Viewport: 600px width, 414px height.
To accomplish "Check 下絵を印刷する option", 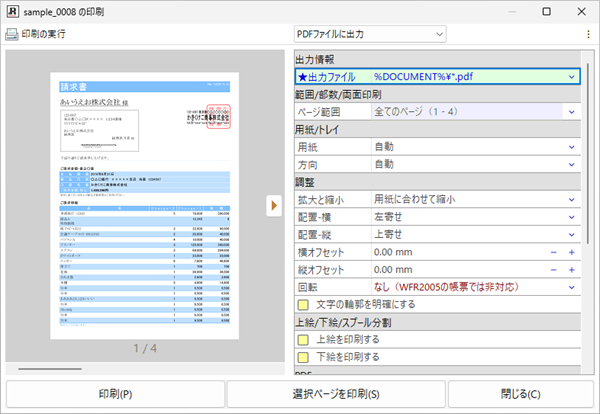I will pos(303,357).
